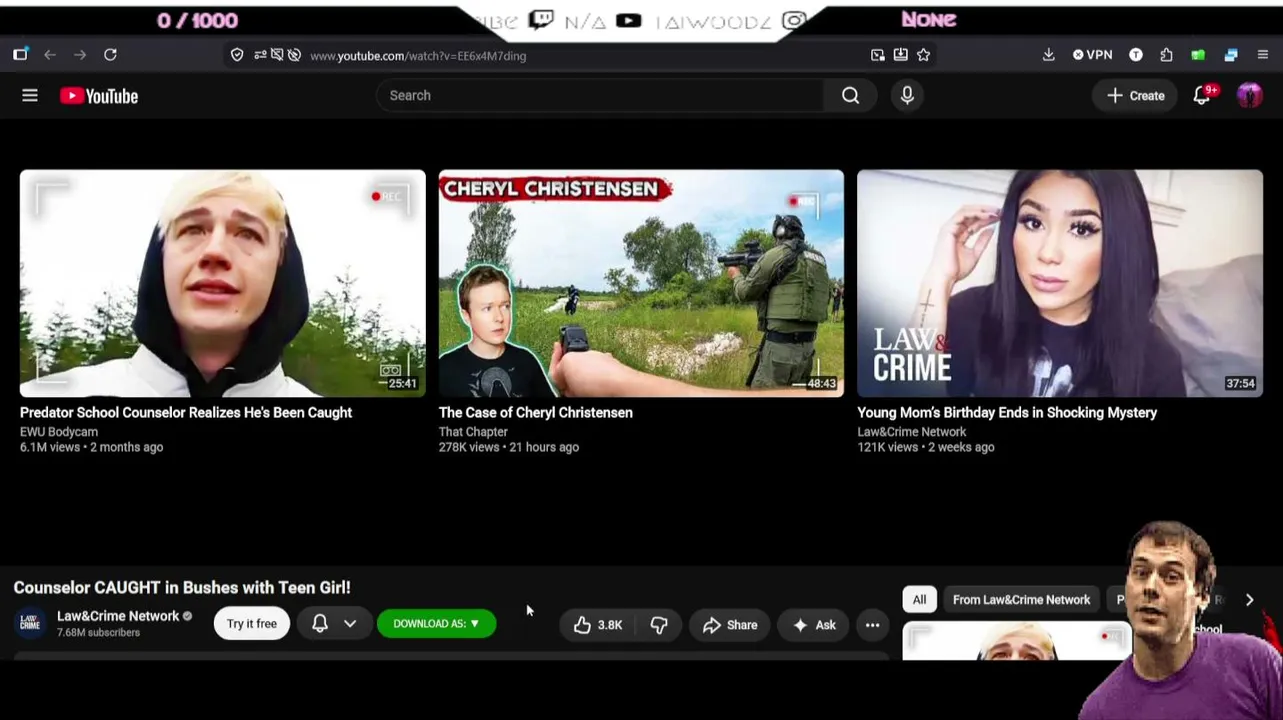Click the video title 'Counselor CAUGHT in Bushes with Teen Girl!'

[x=182, y=588]
